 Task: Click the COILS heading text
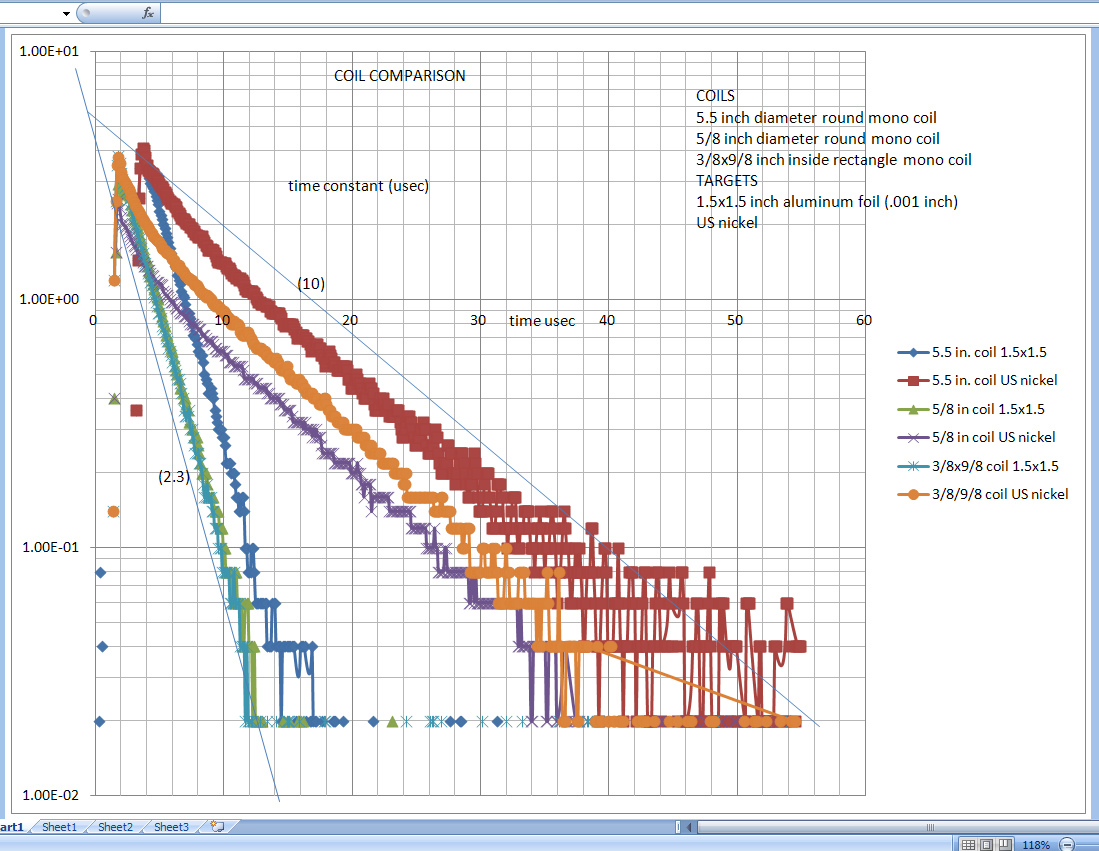(715, 96)
